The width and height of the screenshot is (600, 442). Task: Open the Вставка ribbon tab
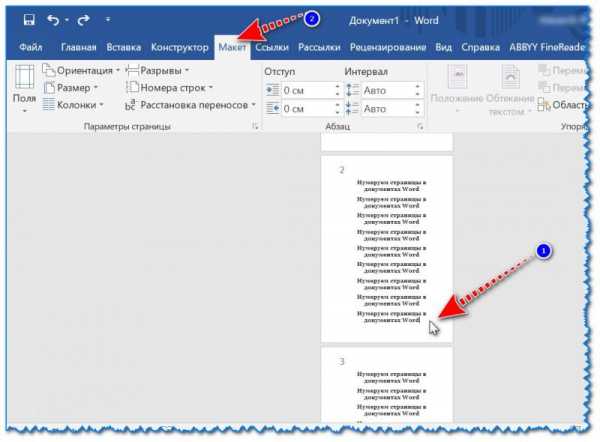(123, 46)
